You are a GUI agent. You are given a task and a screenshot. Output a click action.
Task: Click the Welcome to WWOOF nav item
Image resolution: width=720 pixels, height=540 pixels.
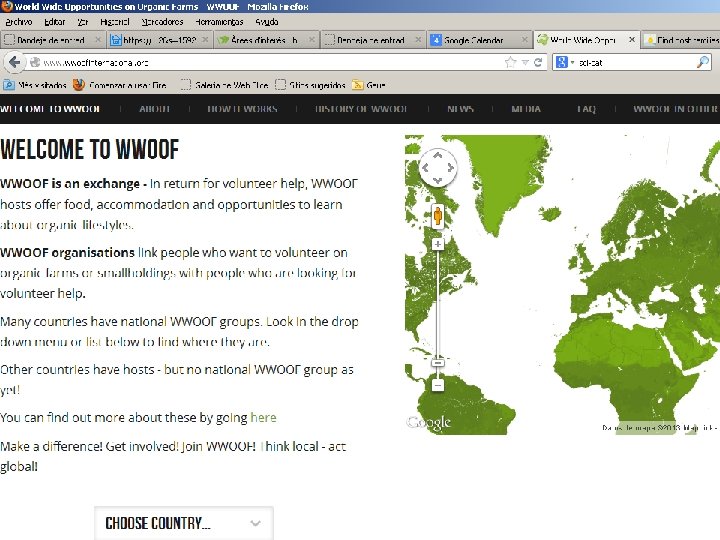[50, 109]
